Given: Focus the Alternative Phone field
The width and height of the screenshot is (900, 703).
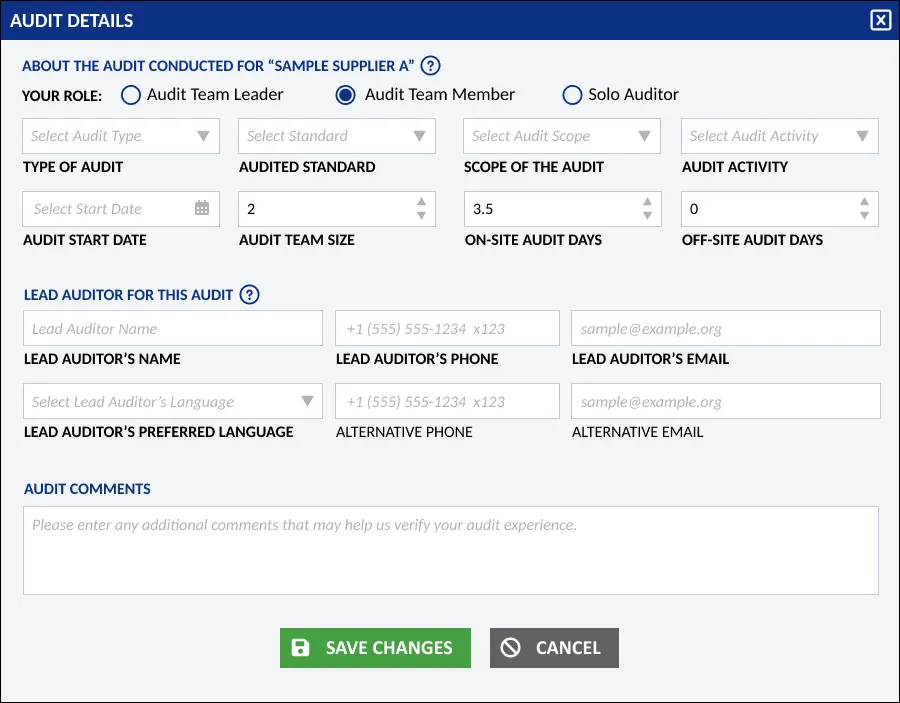Looking at the screenshot, I should point(447,401).
